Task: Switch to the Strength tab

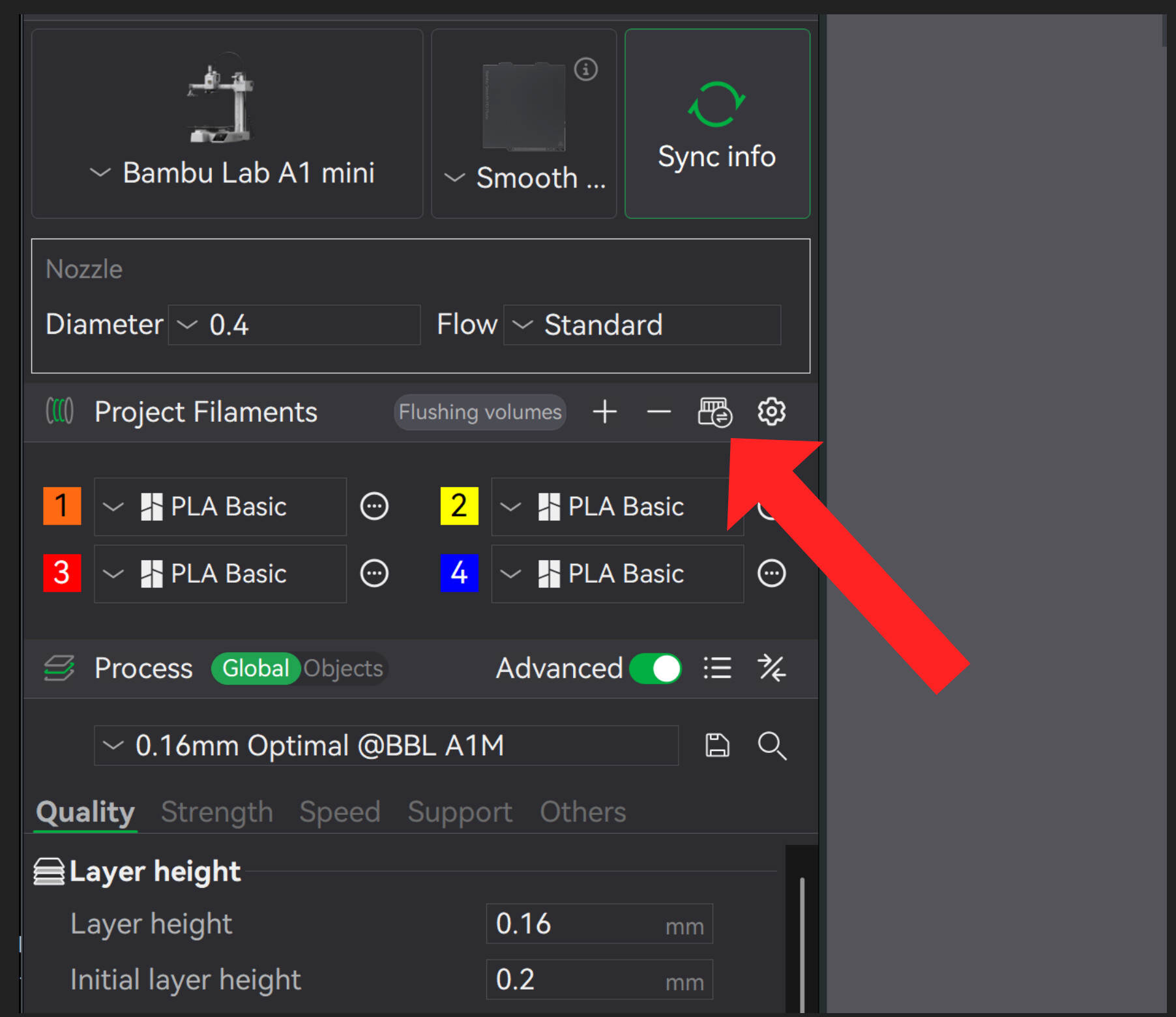Action: (217, 812)
